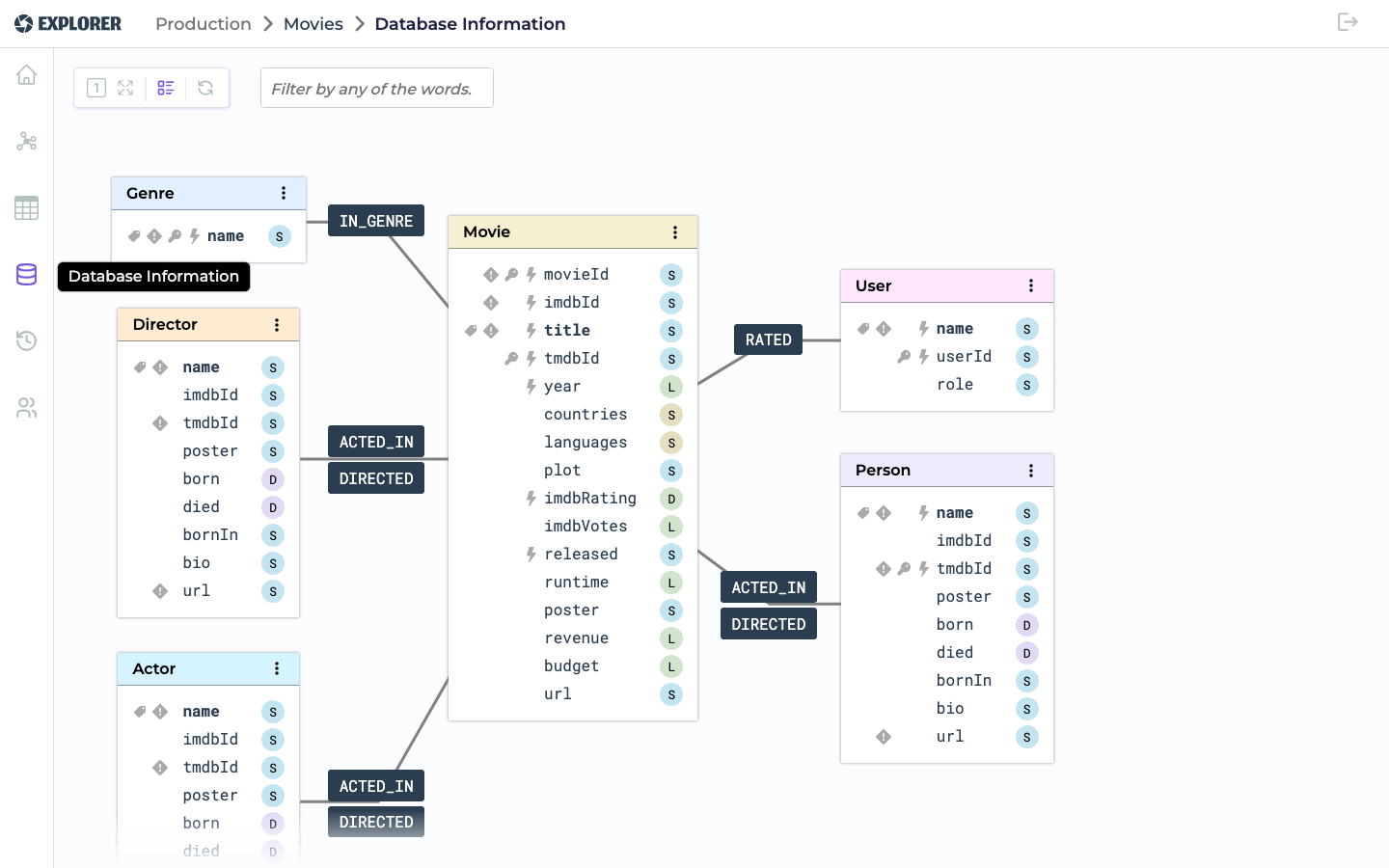1389x868 pixels.
Task: Click the key icon on Movie movieId row
Action: [511, 275]
